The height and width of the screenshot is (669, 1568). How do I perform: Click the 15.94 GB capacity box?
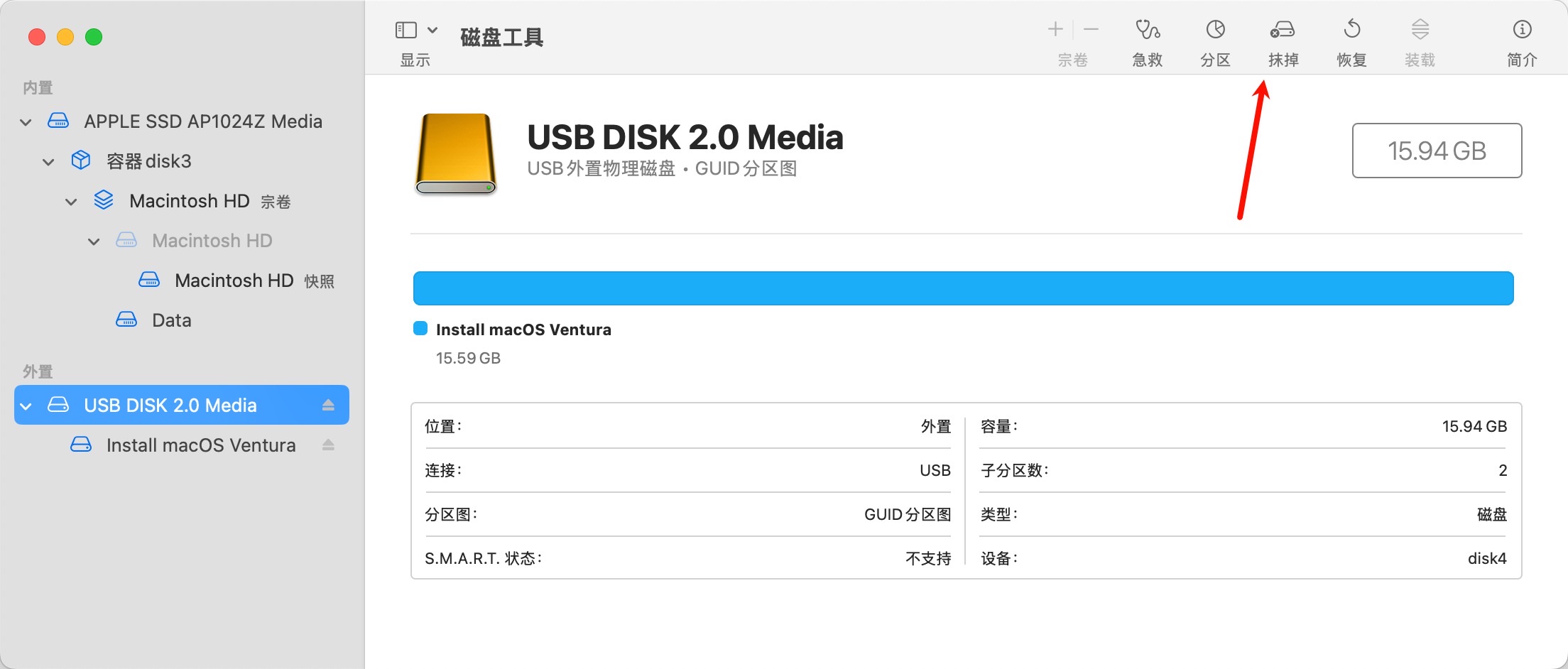(x=1437, y=151)
